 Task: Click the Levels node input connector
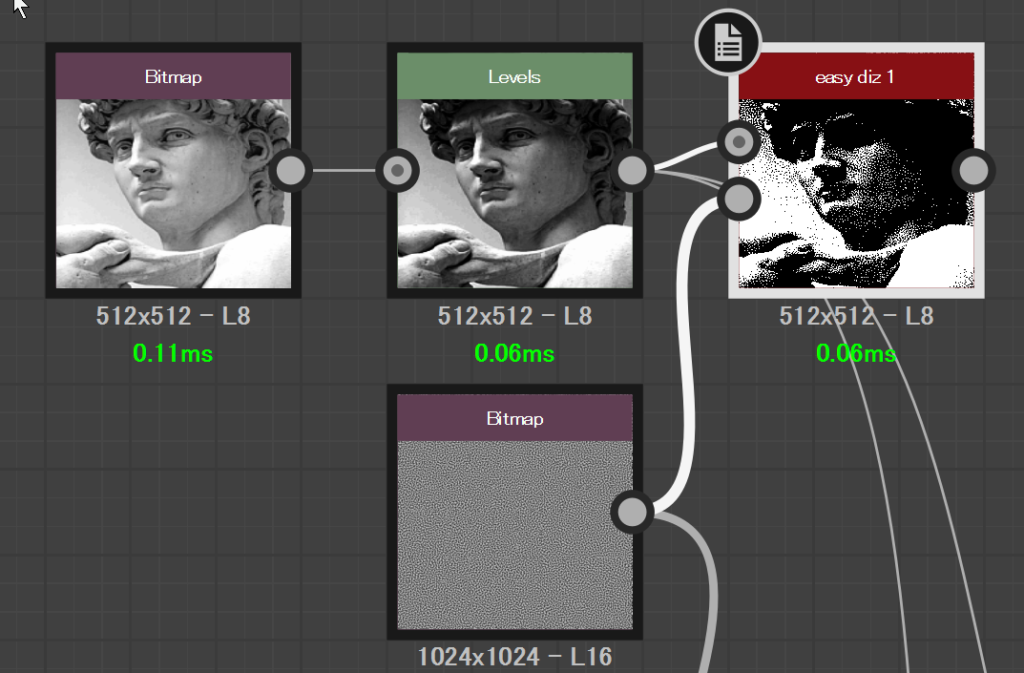(398, 170)
